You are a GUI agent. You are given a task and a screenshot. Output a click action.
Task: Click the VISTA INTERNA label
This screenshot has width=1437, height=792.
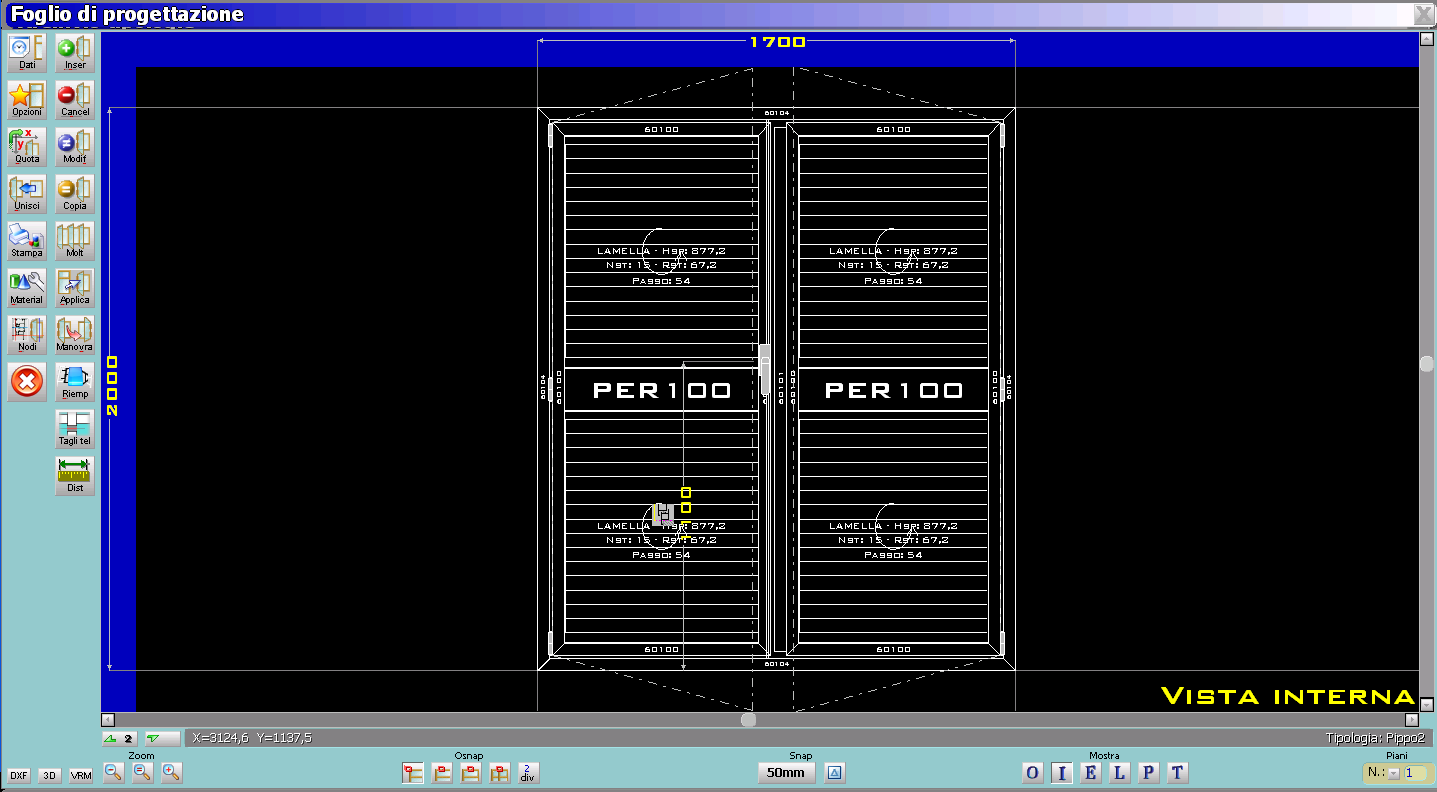1288,696
